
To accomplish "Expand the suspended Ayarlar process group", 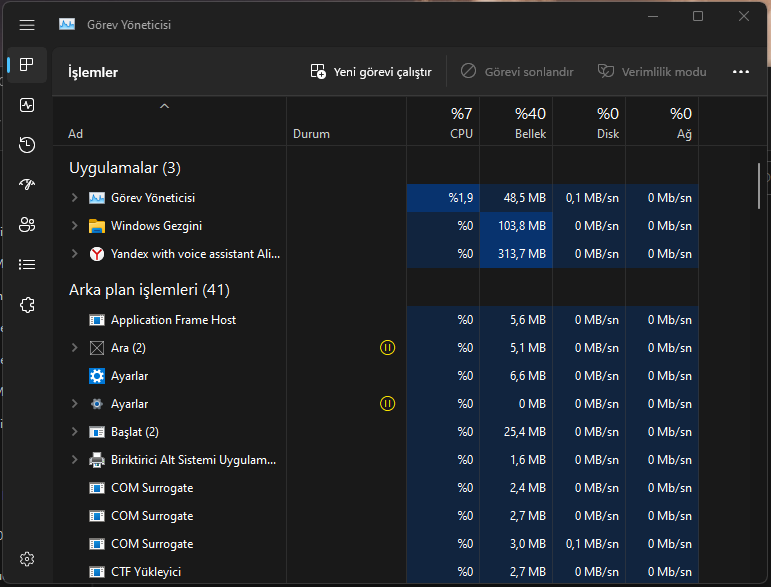I will (75, 404).
